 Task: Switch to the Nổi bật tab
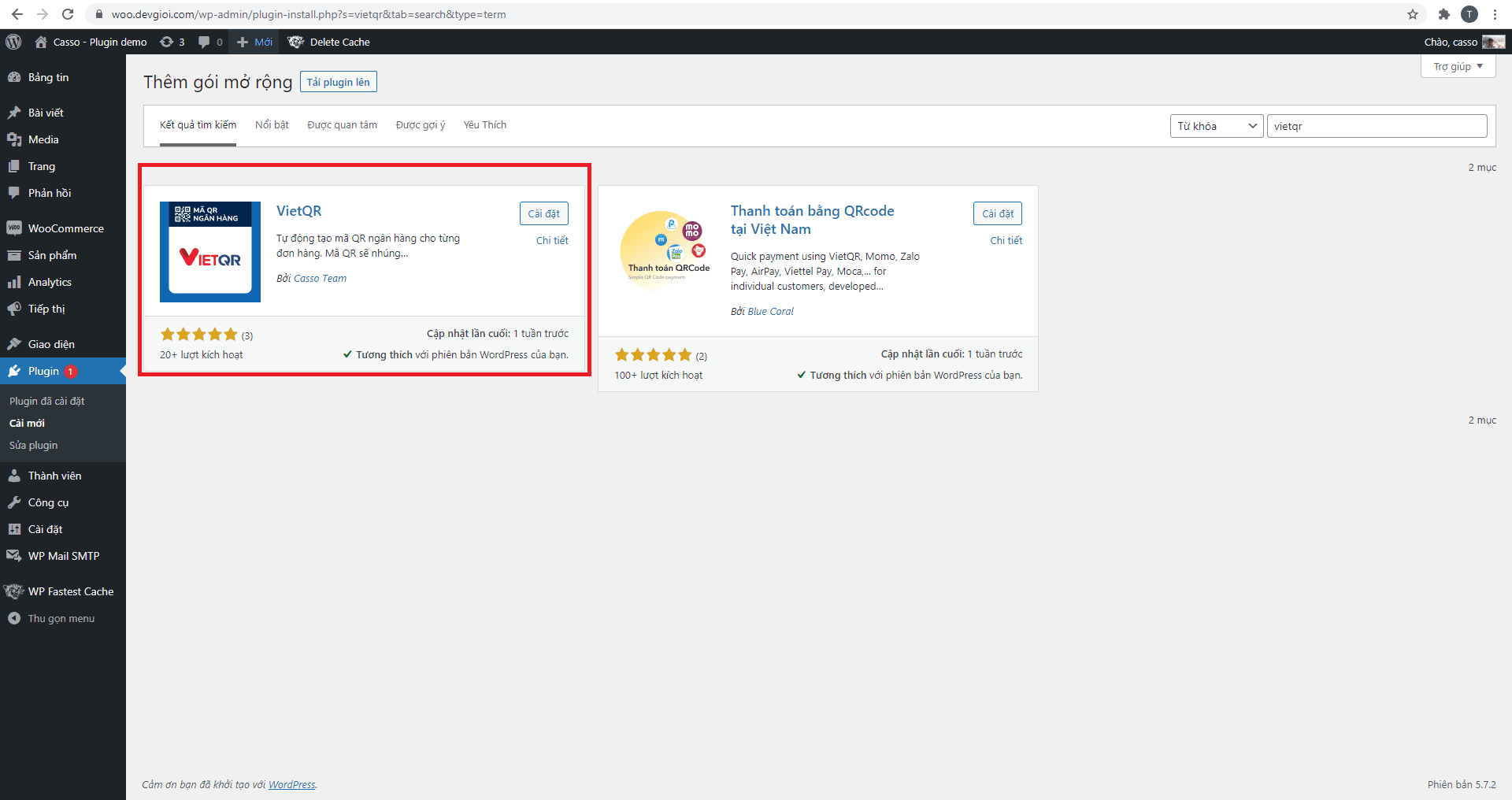pyautogui.click(x=272, y=124)
